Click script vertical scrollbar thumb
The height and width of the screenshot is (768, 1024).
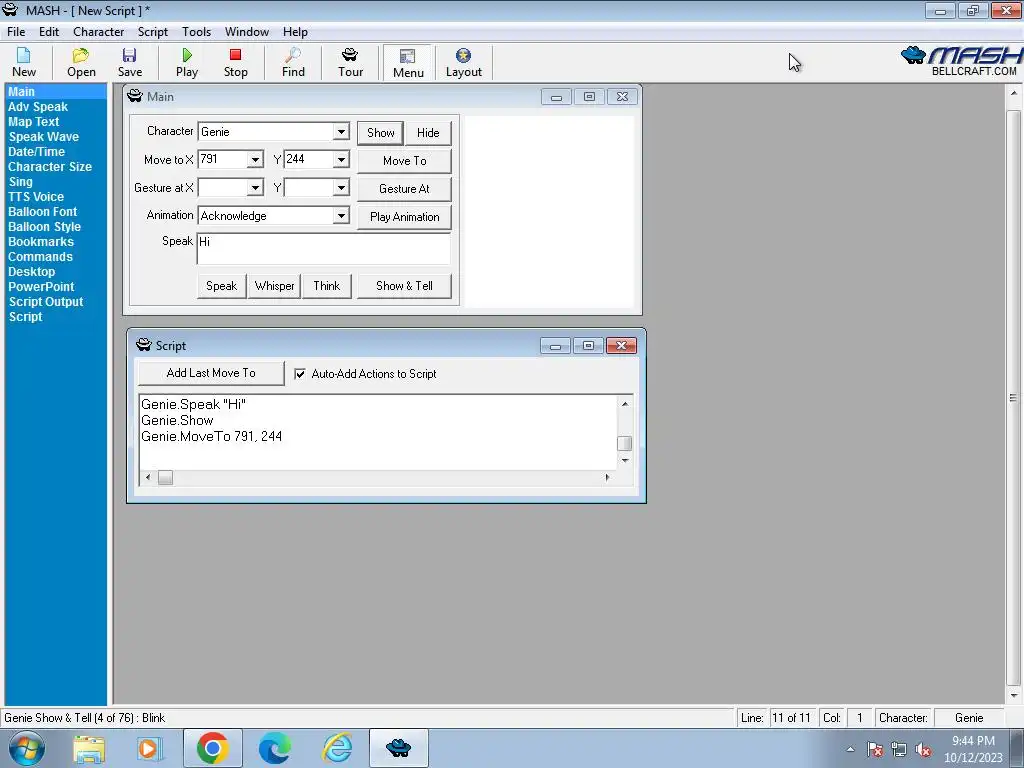pyautogui.click(x=624, y=443)
